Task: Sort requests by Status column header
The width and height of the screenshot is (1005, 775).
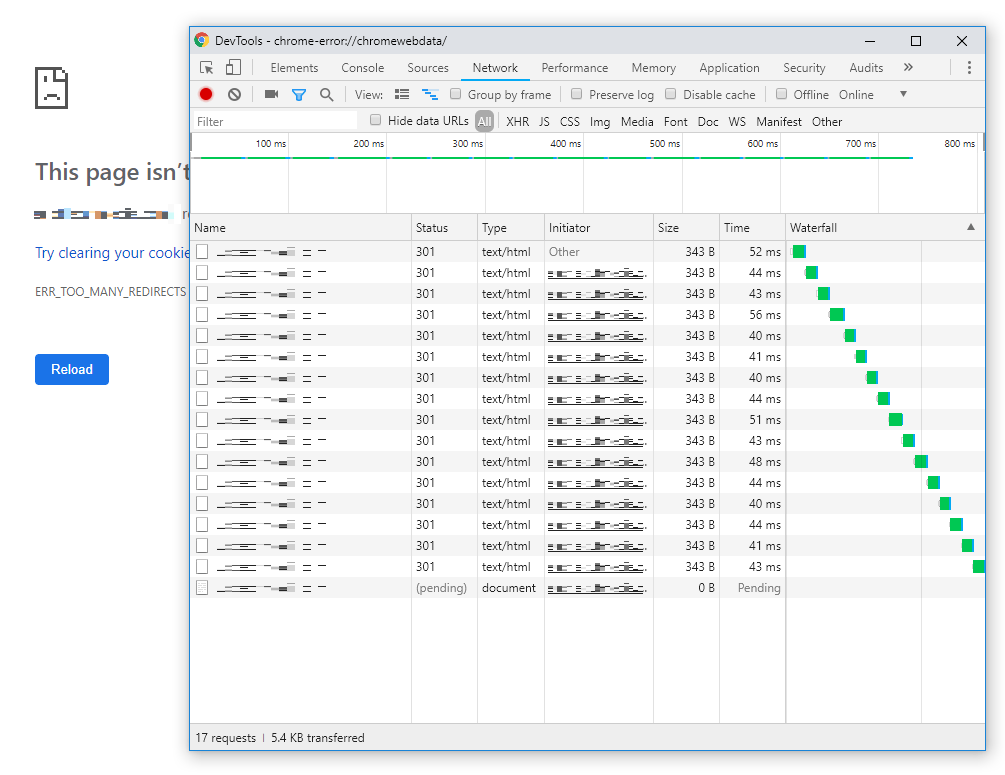Action: 444,228
